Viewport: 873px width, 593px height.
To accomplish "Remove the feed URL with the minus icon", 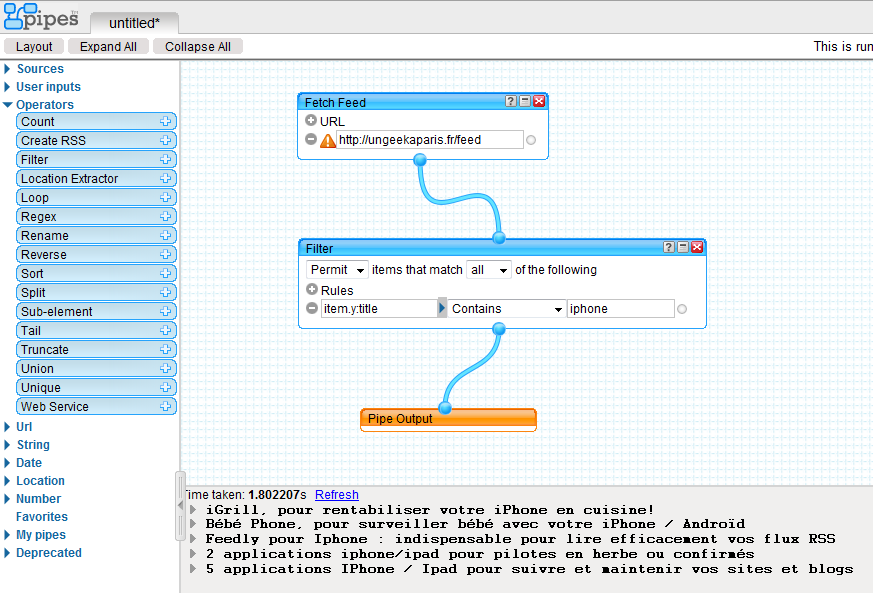I will click(311, 140).
